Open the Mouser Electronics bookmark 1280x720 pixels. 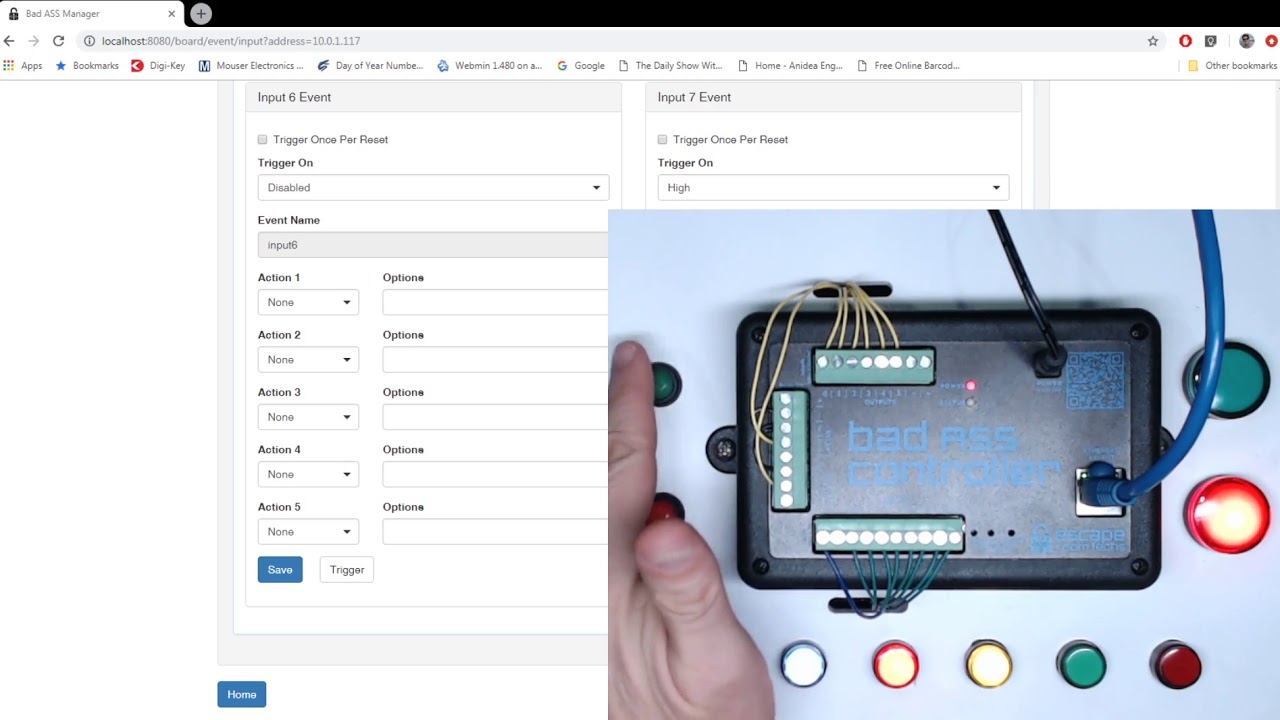[x=251, y=66]
